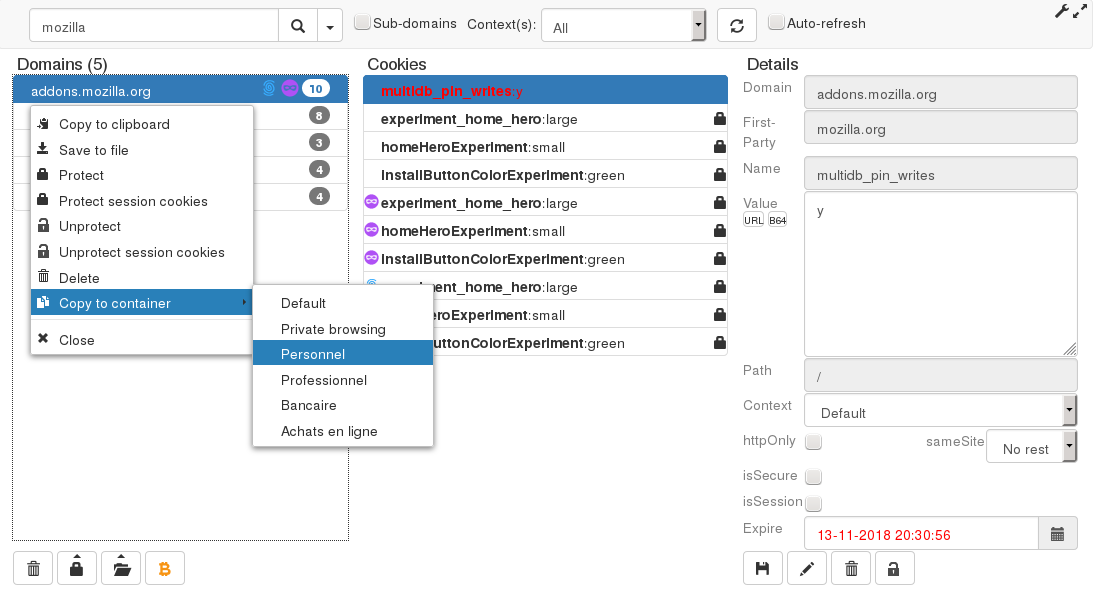Click the cookie Value text area
1093x593 pixels.
(x=940, y=274)
